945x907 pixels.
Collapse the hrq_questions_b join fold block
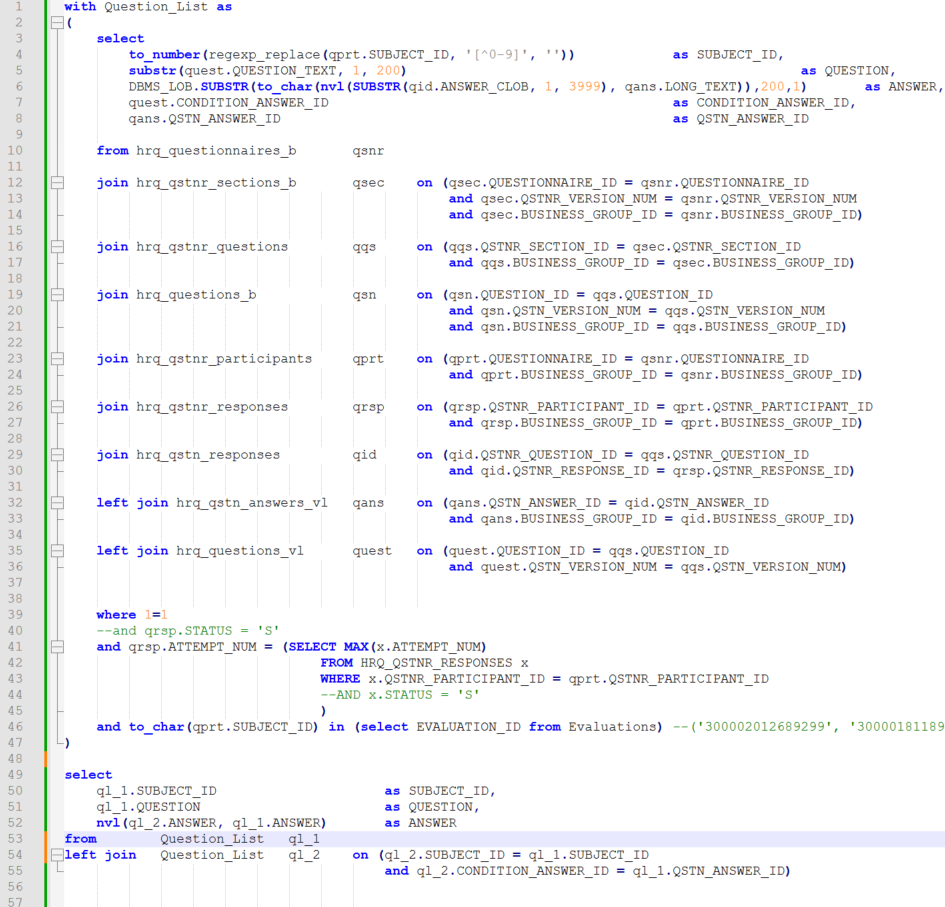[x=57, y=295]
